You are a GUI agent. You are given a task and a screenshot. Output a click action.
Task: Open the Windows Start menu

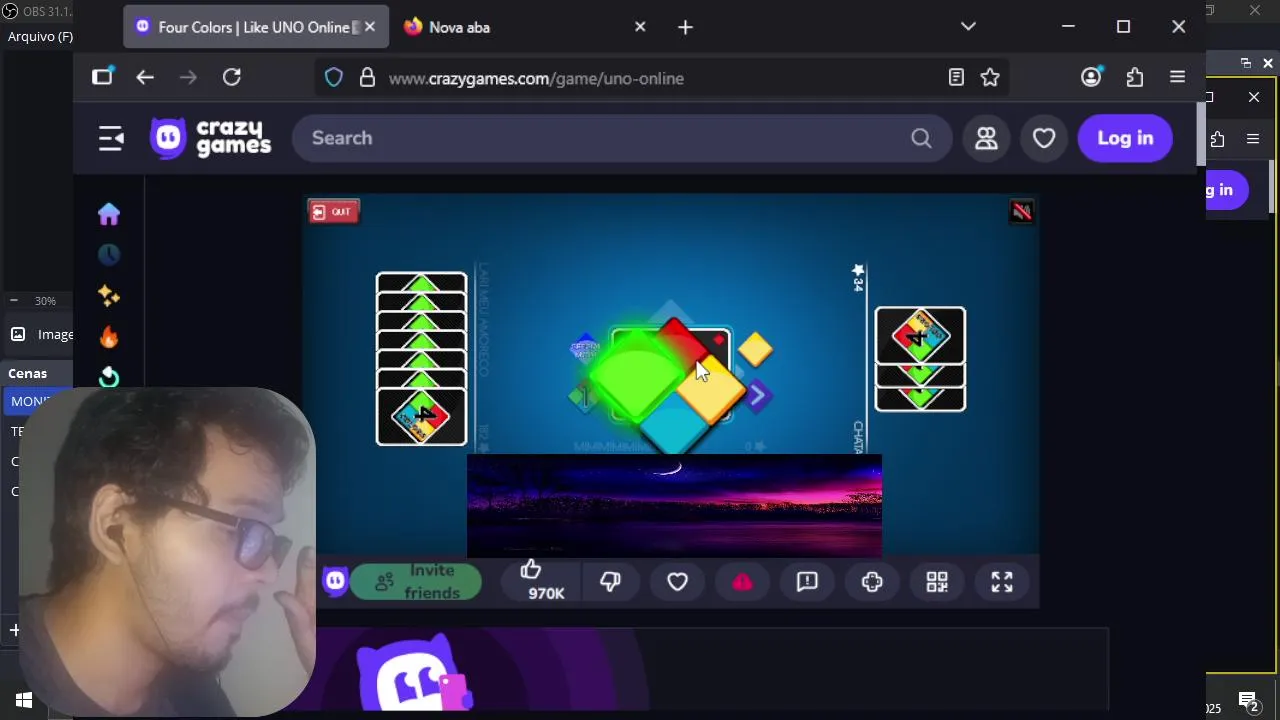[24, 701]
